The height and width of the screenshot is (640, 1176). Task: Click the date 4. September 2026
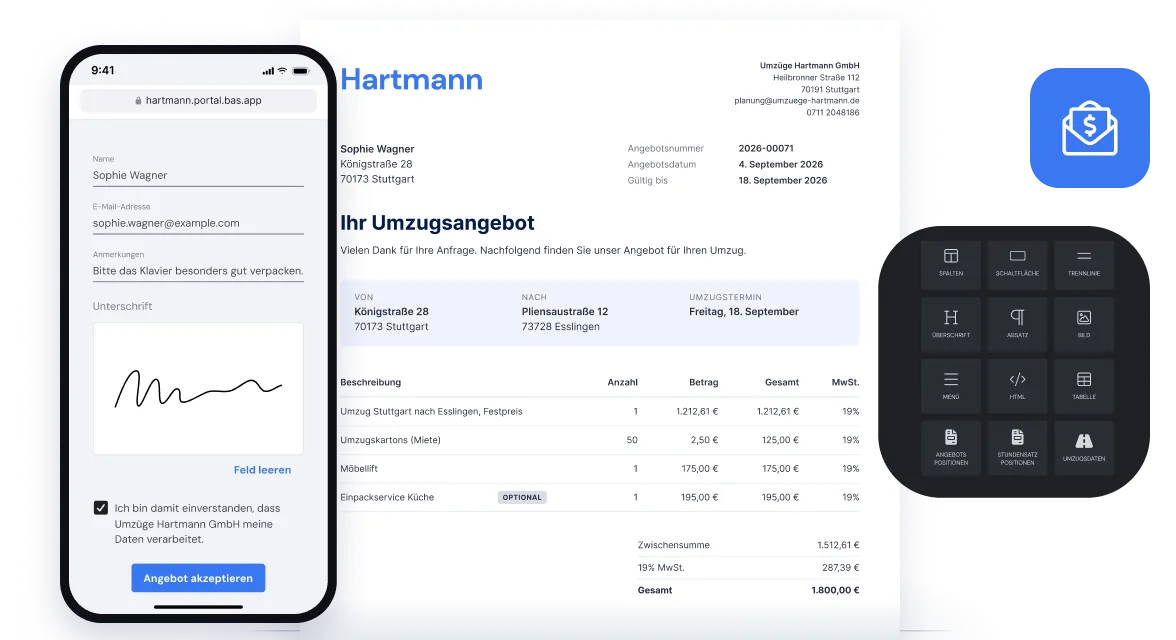point(781,164)
